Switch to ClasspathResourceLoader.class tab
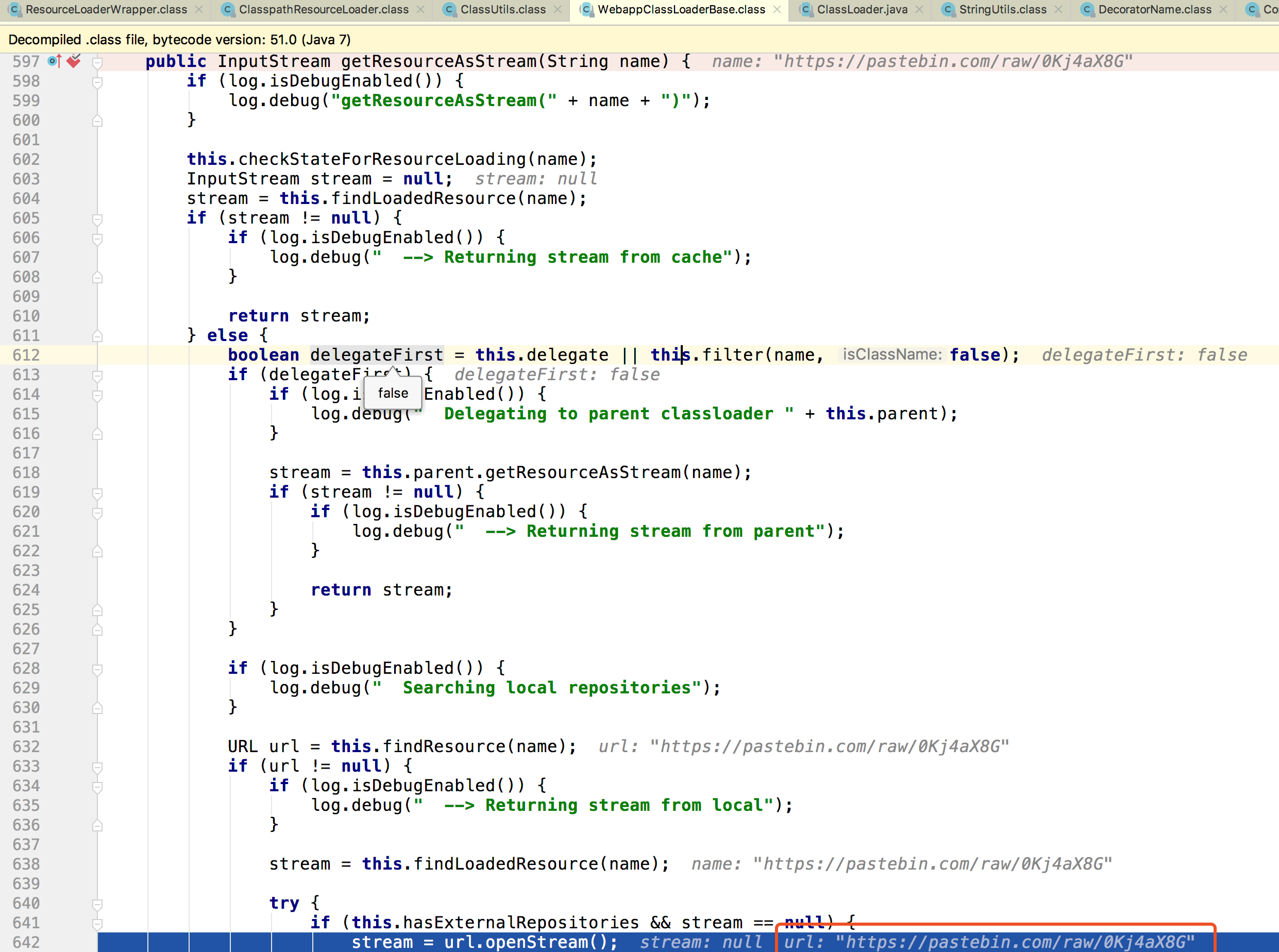1279x952 pixels. (x=323, y=10)
